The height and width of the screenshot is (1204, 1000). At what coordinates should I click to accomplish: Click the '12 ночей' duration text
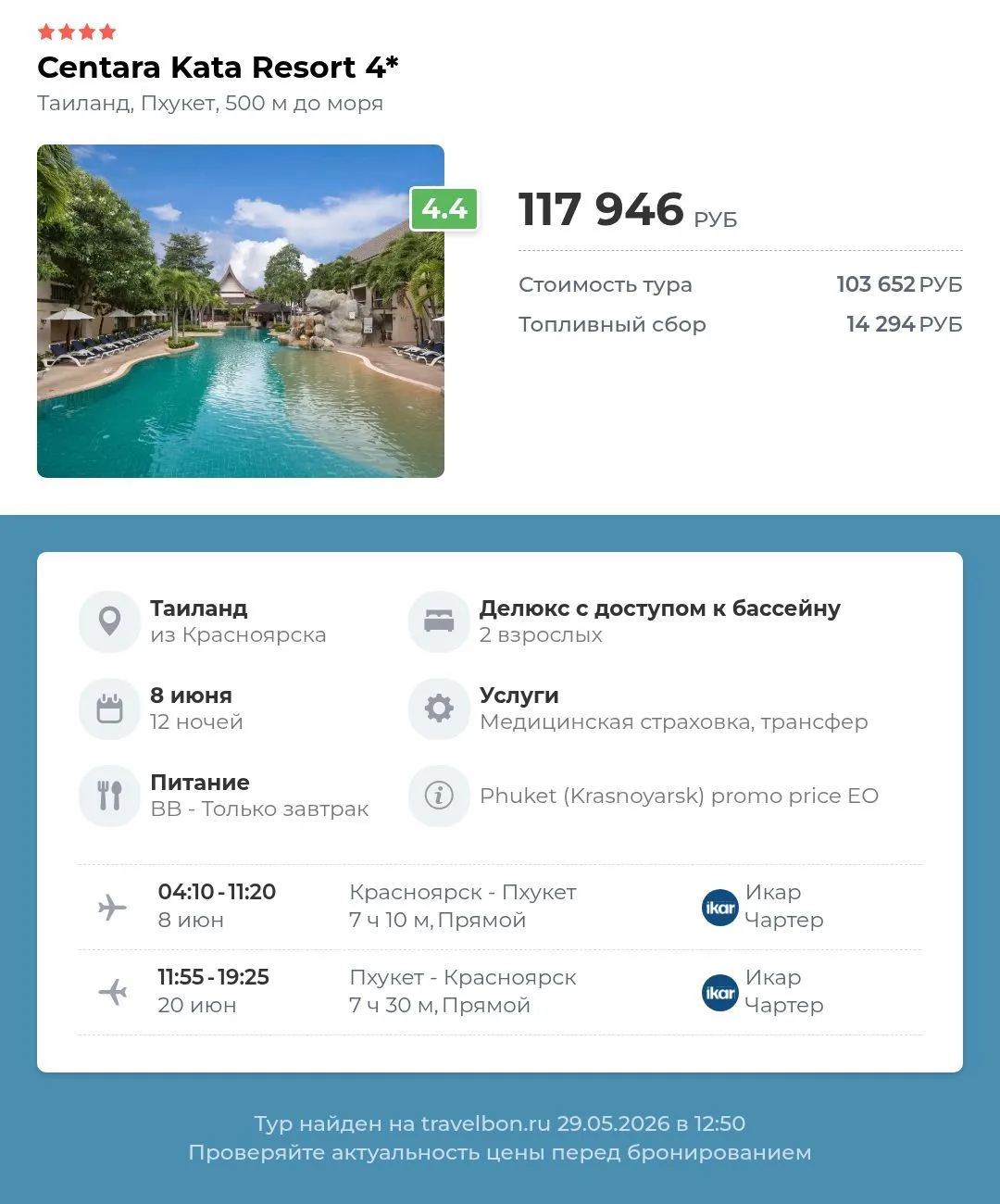[x=196, y=722]
